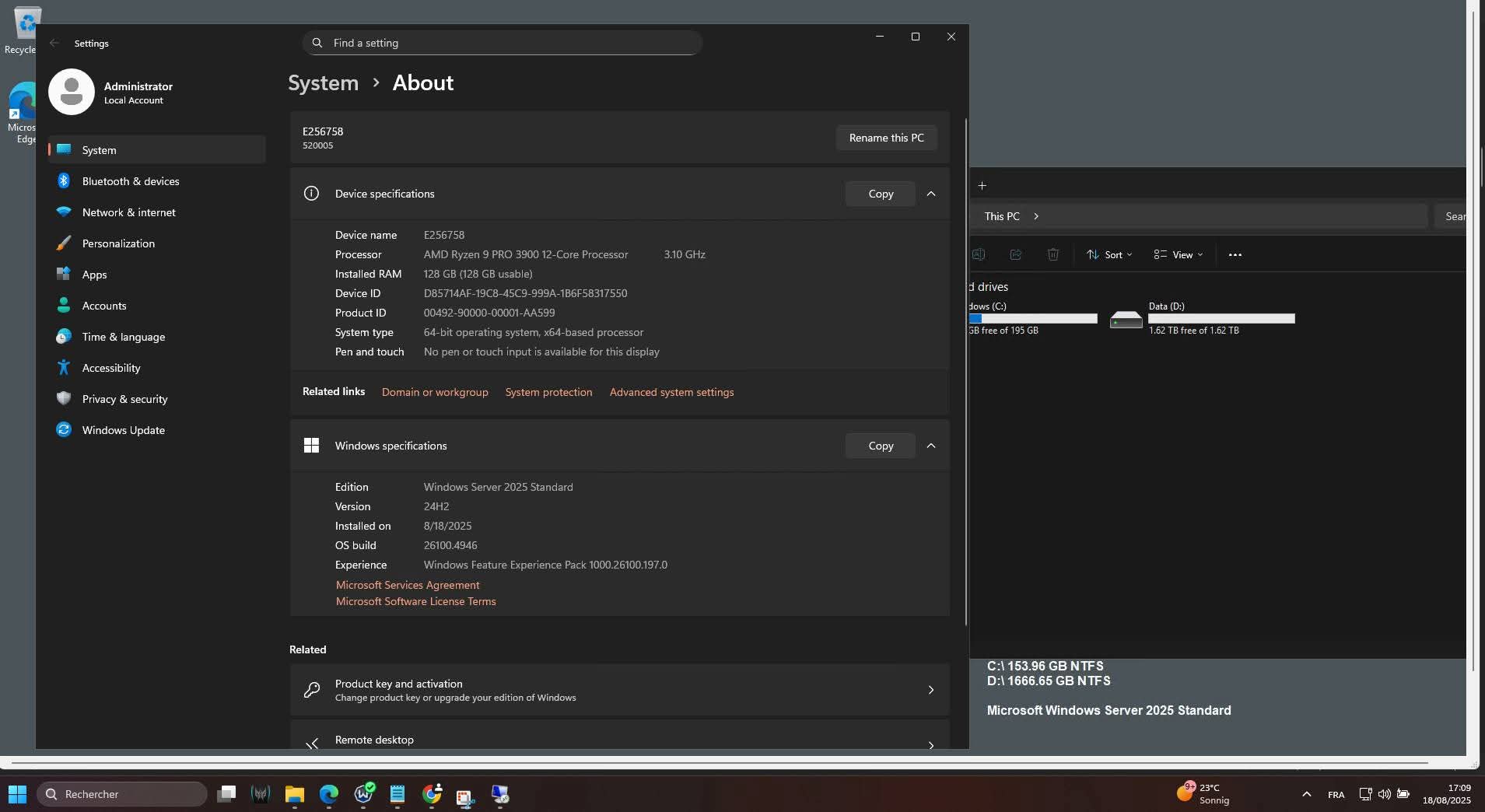The height and width of the screenshot is (812, 1485).
Task: Click the Settings page vertical scrollbar
Action: pyautogui.click(x=966, y=372)
